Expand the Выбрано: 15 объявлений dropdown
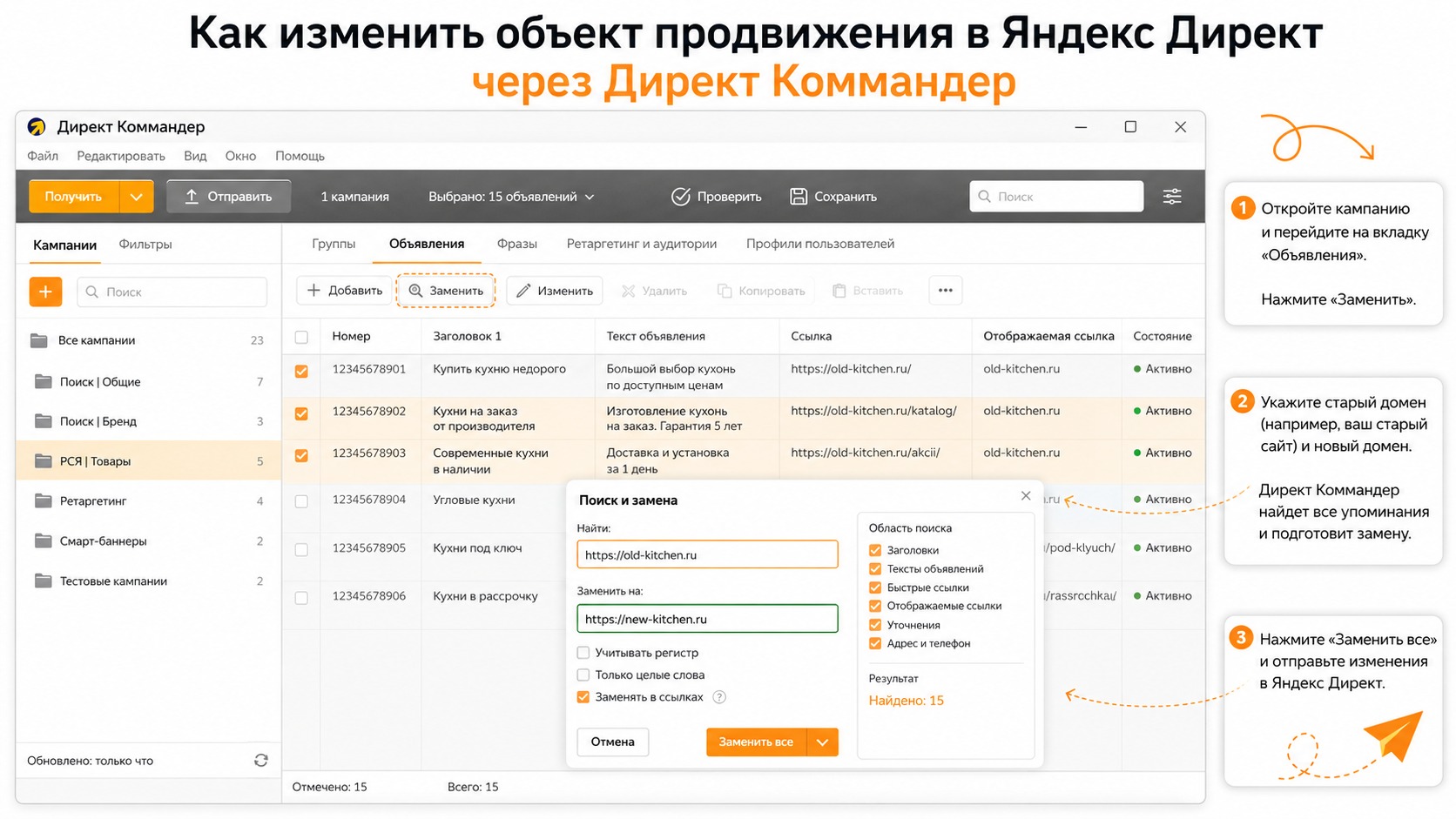Screen dimensions: 1456x819 (511, 197)
